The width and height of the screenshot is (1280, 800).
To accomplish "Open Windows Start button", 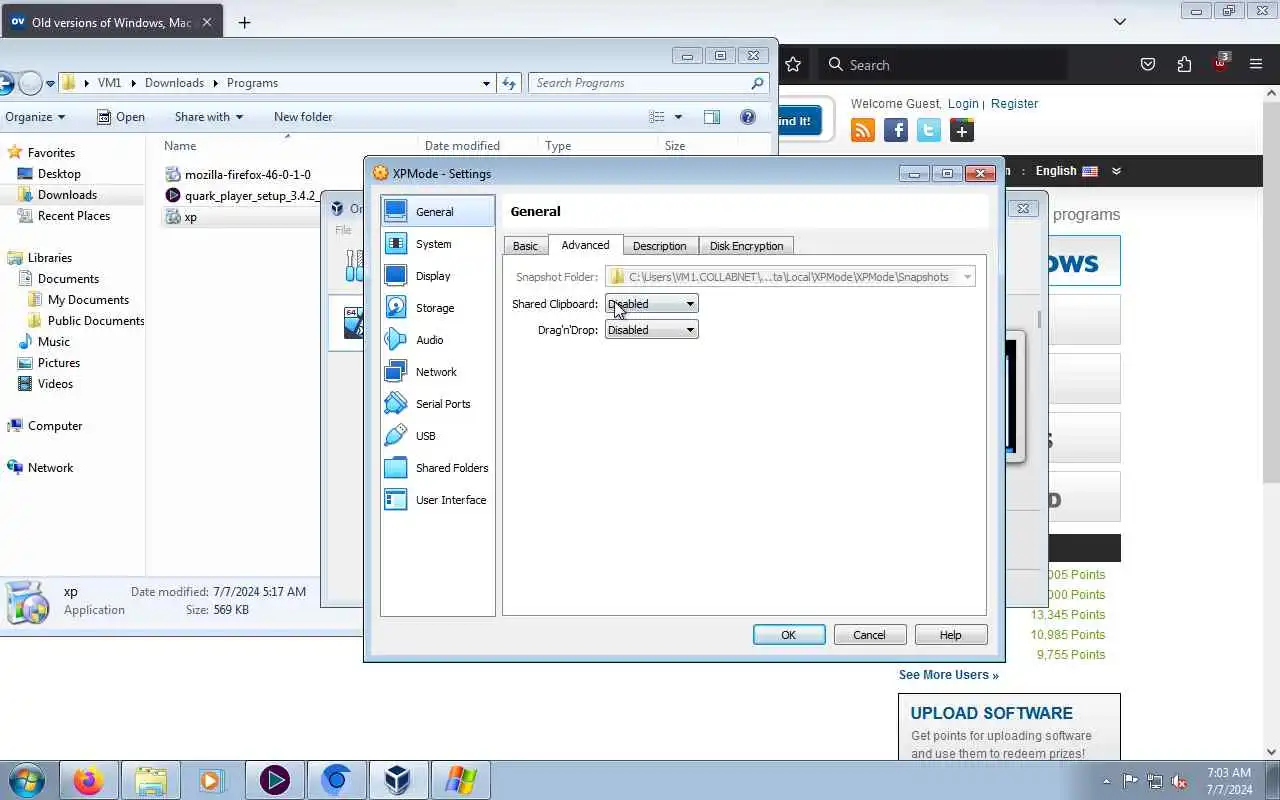I will click(26, 780).
